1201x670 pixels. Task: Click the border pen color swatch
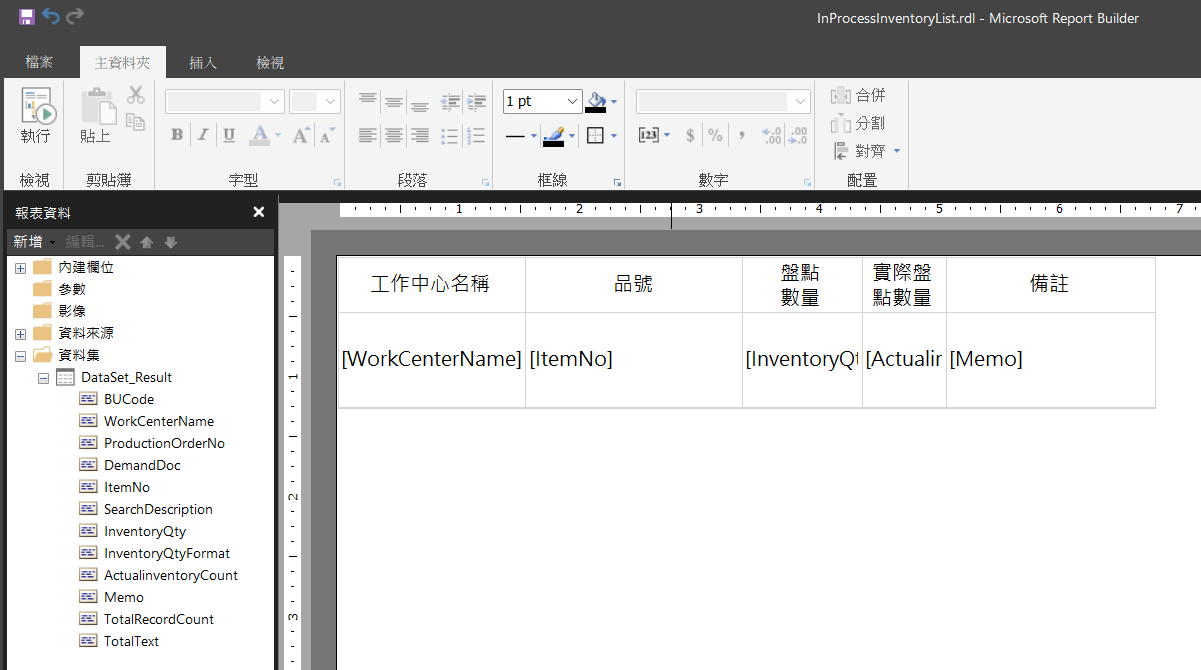tap(554, 136)
